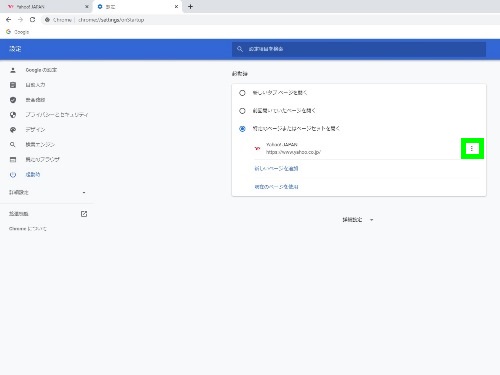Expand advanced settings (詳細設定) below the startup card
The width and height of the screenshot is (500, 375).
coord(358,220)
